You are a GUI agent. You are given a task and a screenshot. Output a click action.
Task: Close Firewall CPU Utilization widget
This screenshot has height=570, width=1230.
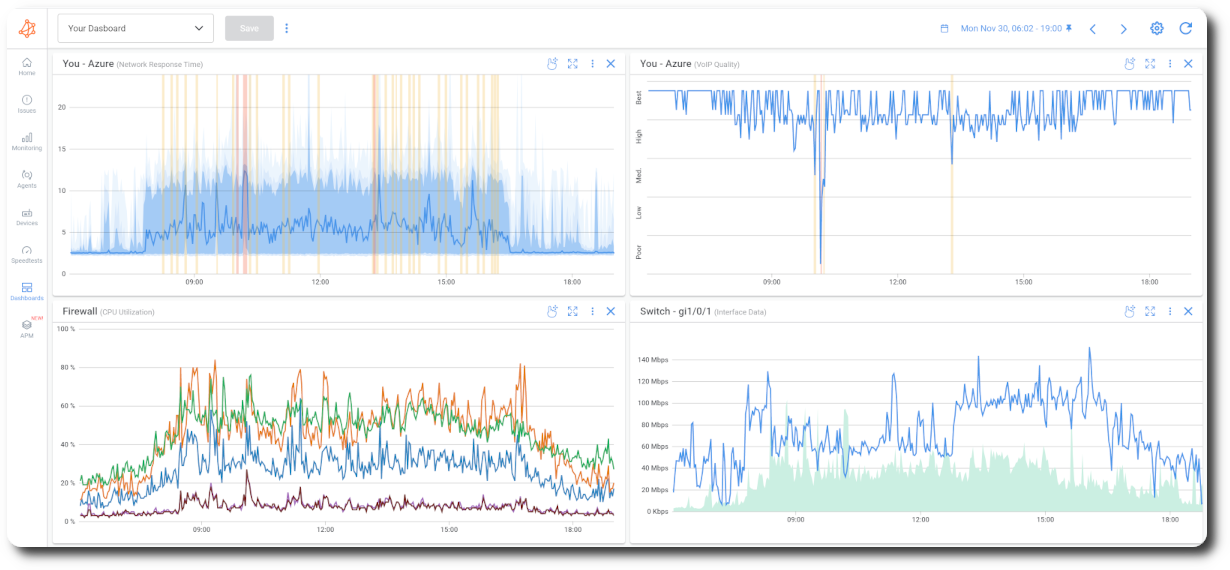coord(611,311)
